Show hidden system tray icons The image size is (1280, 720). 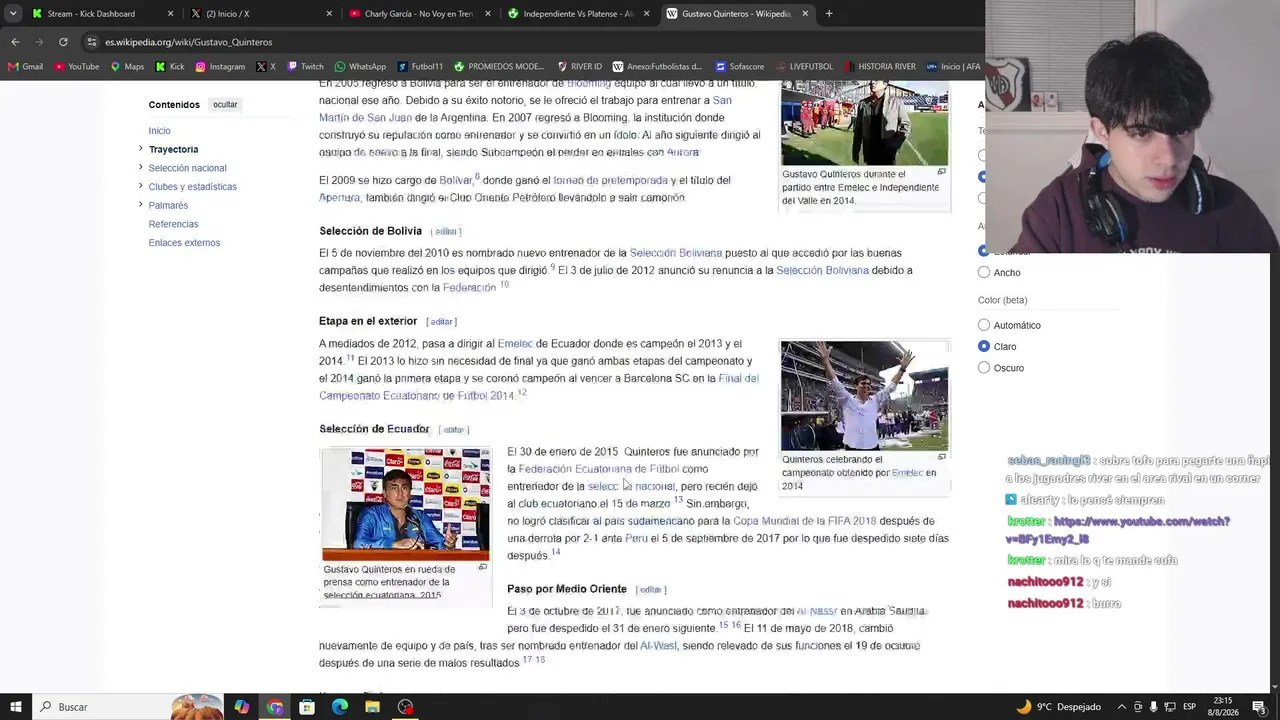click(1121, 707)
